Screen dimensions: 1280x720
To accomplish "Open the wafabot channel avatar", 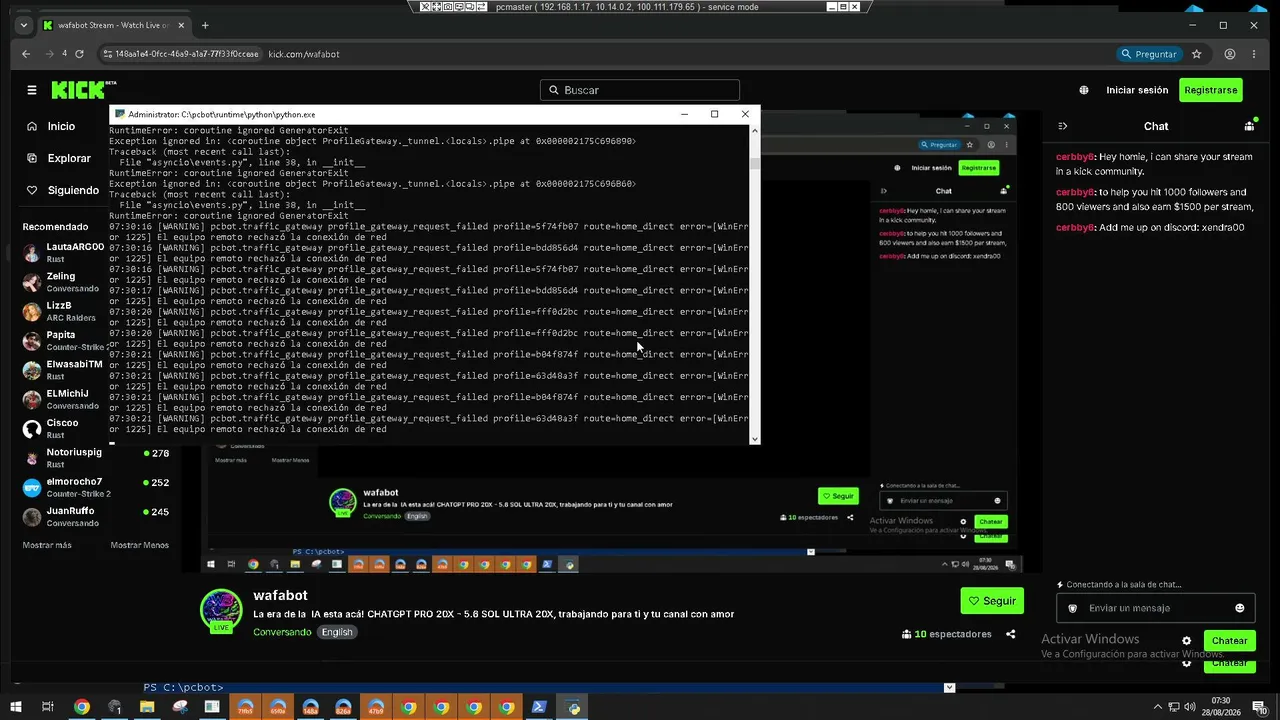I will (x=221, y=610).
